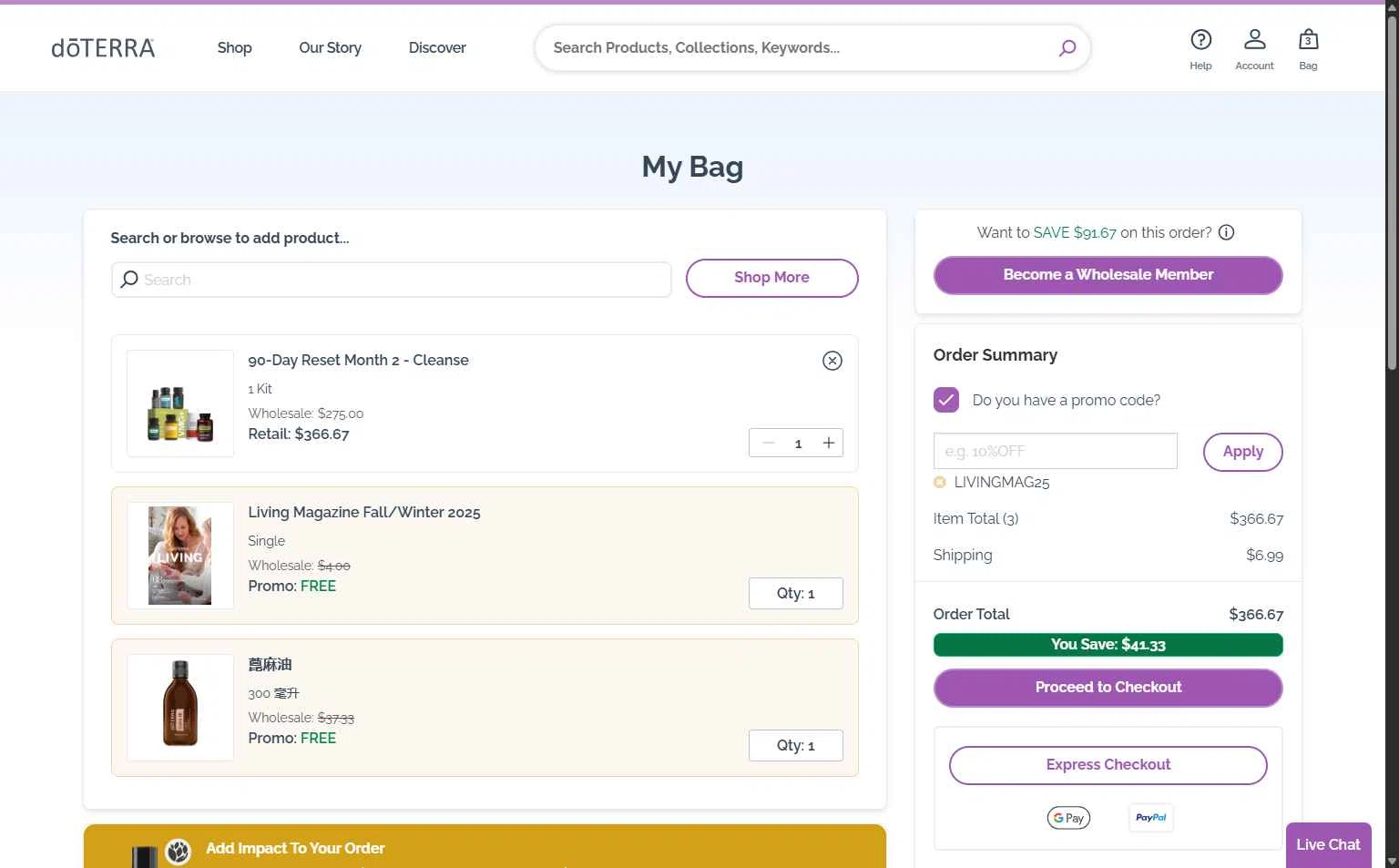Decrease 90-Day Reset kit quantity
The image size is (1399, 868).
[768, 444]
